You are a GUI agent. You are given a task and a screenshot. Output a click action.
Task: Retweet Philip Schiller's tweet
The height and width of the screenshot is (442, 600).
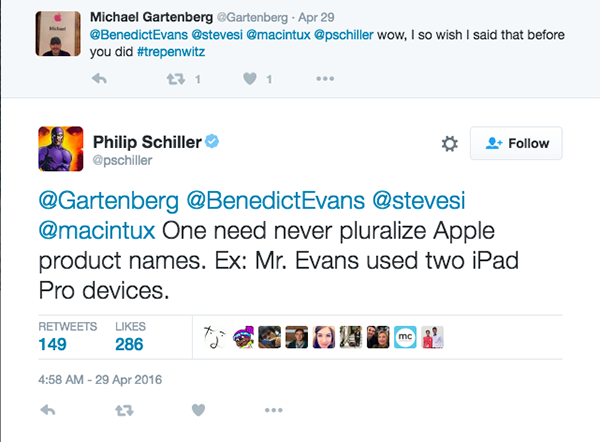125,410
